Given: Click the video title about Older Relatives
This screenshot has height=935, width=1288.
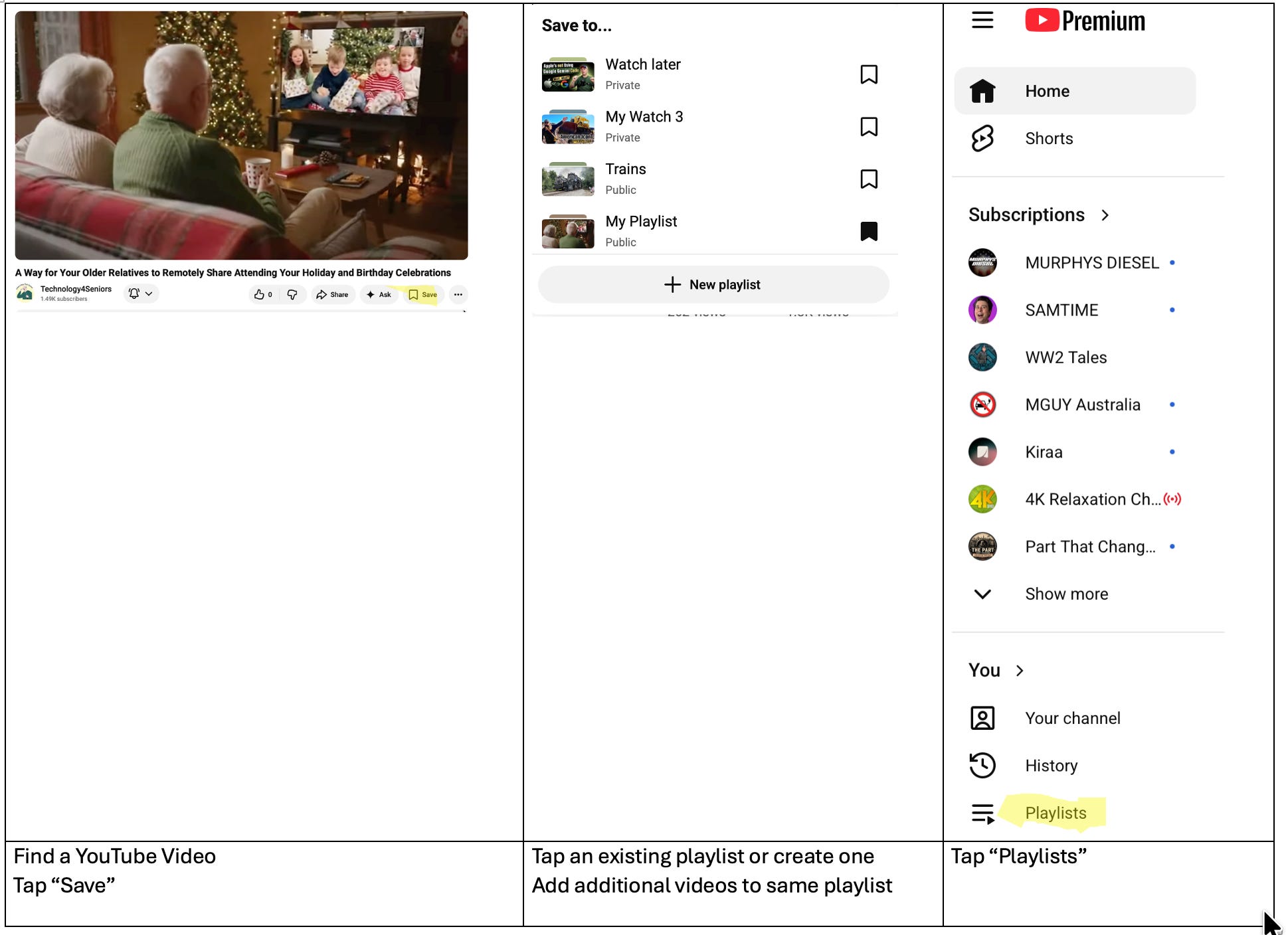Looking at the screenshot, I should click(233, 273).
